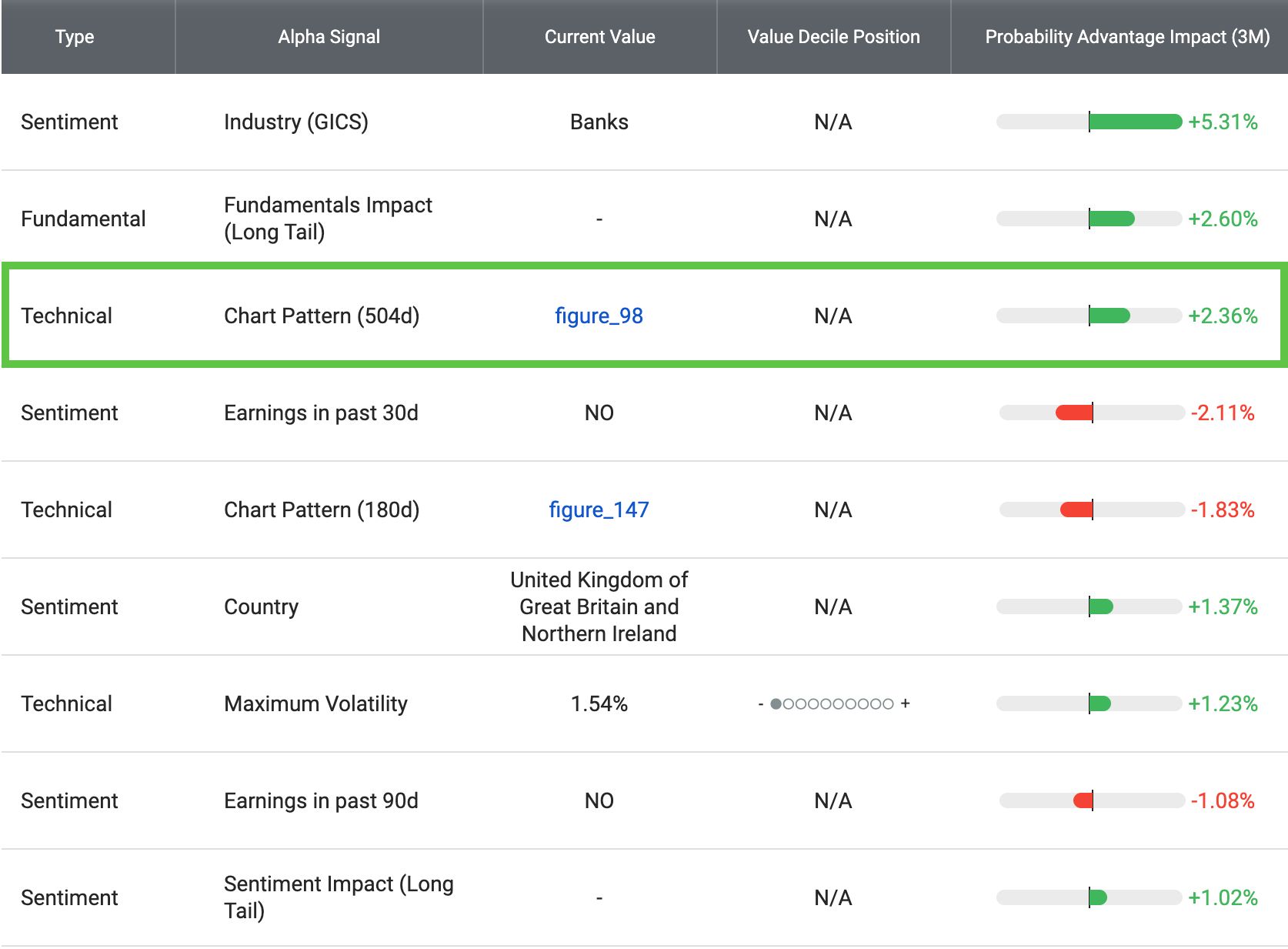Viewport: 1288px width, 949px height.
Task: Select the highlighted Chart Pattern (504d) row
Action: click(644, 316)
